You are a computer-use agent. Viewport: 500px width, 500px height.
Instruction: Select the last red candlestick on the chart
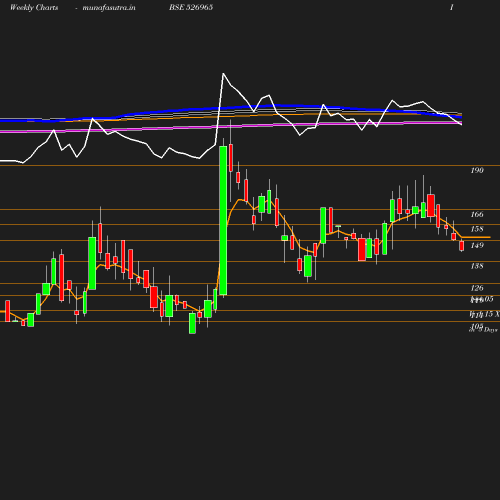(462, 246)
